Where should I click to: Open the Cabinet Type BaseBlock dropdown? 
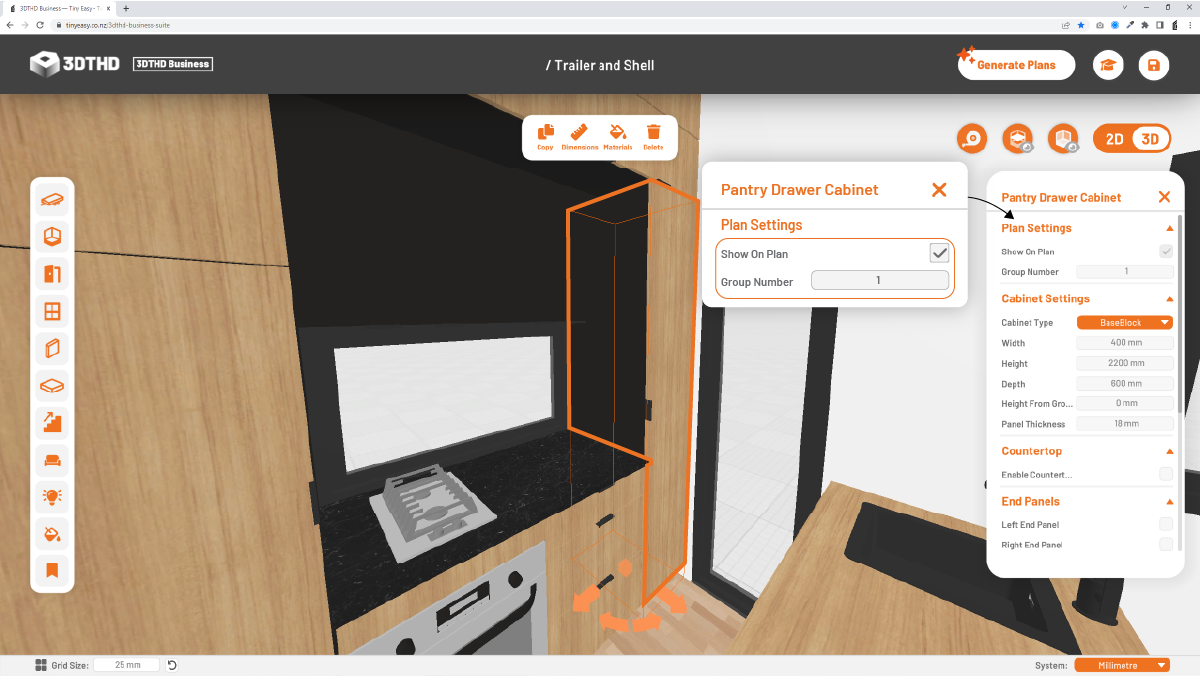pyautogui.click(x=1124, y=323)
